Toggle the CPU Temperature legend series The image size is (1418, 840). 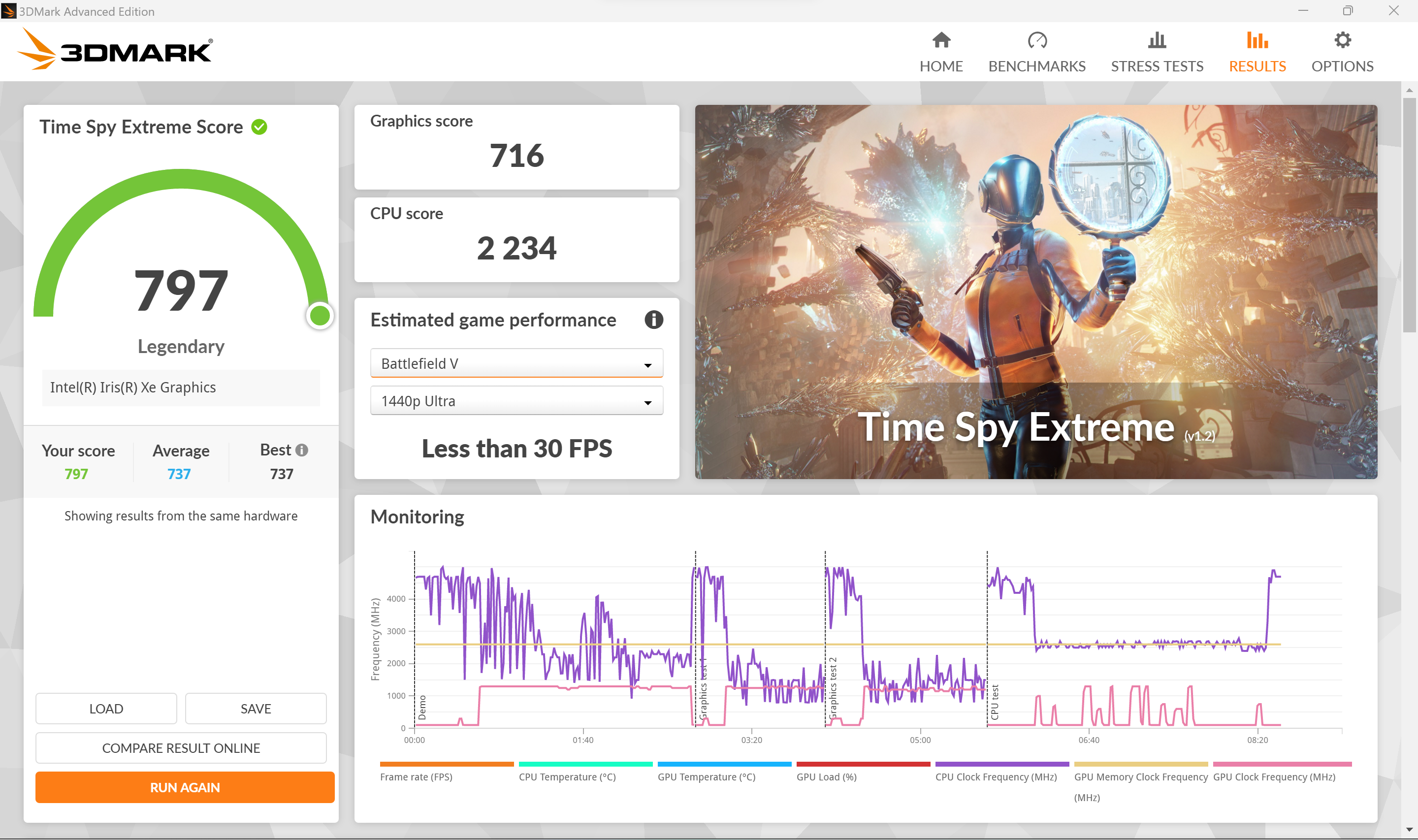[567, 776]
